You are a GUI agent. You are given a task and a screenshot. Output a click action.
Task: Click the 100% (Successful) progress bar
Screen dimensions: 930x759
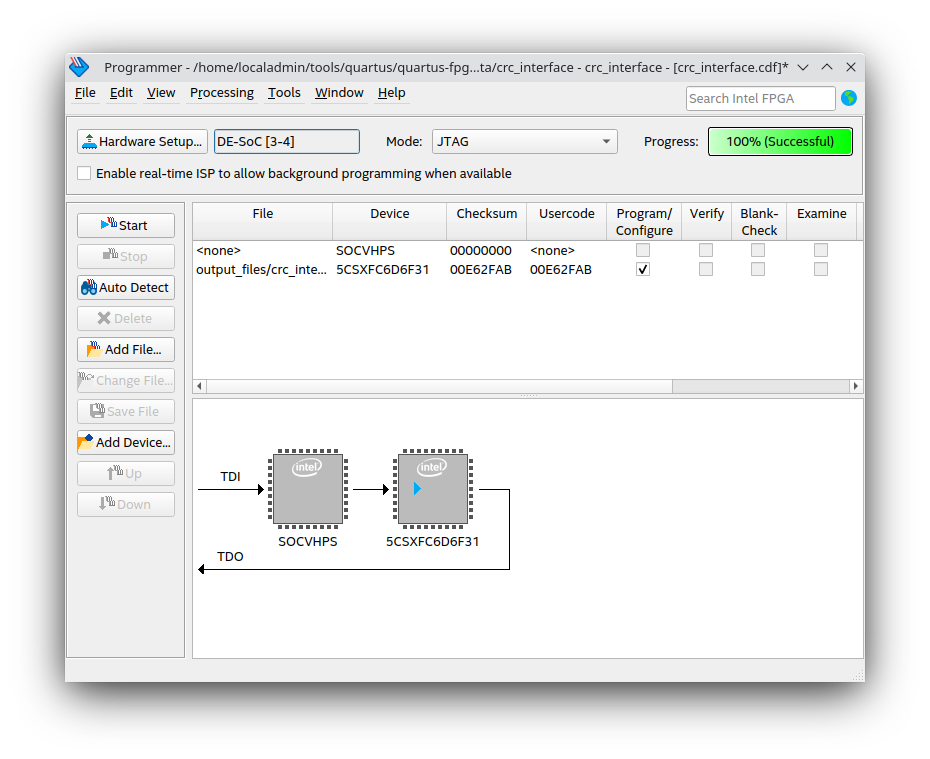tap(780, 141)
